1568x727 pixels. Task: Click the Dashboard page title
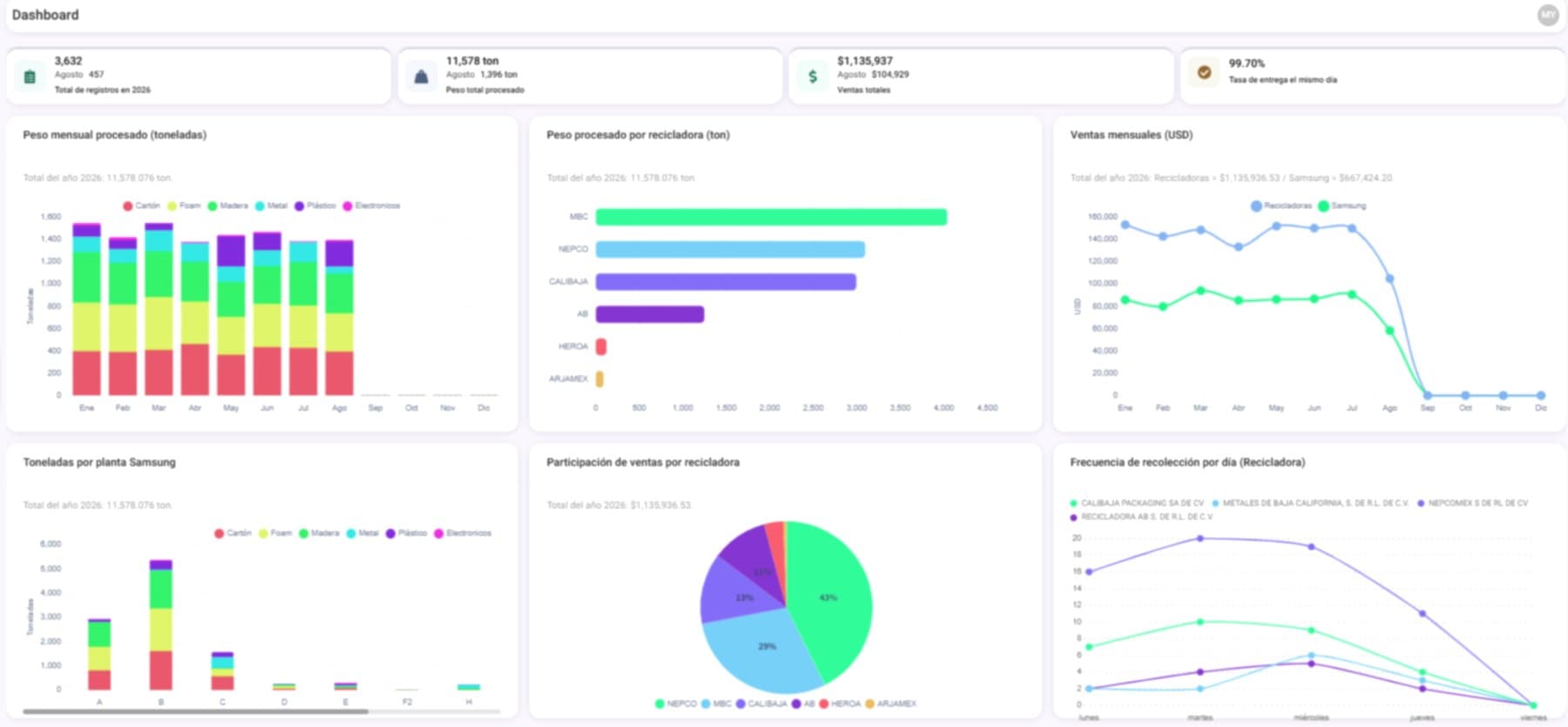click(x=45, y=15)
